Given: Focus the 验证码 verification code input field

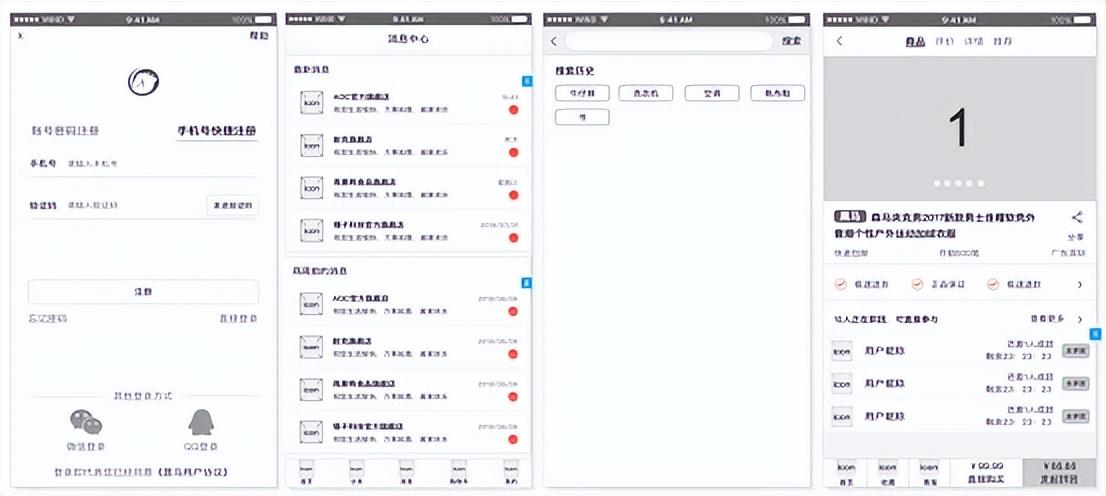Looking at the screenshot, I should pyautogui.click(x=116, y=205).
